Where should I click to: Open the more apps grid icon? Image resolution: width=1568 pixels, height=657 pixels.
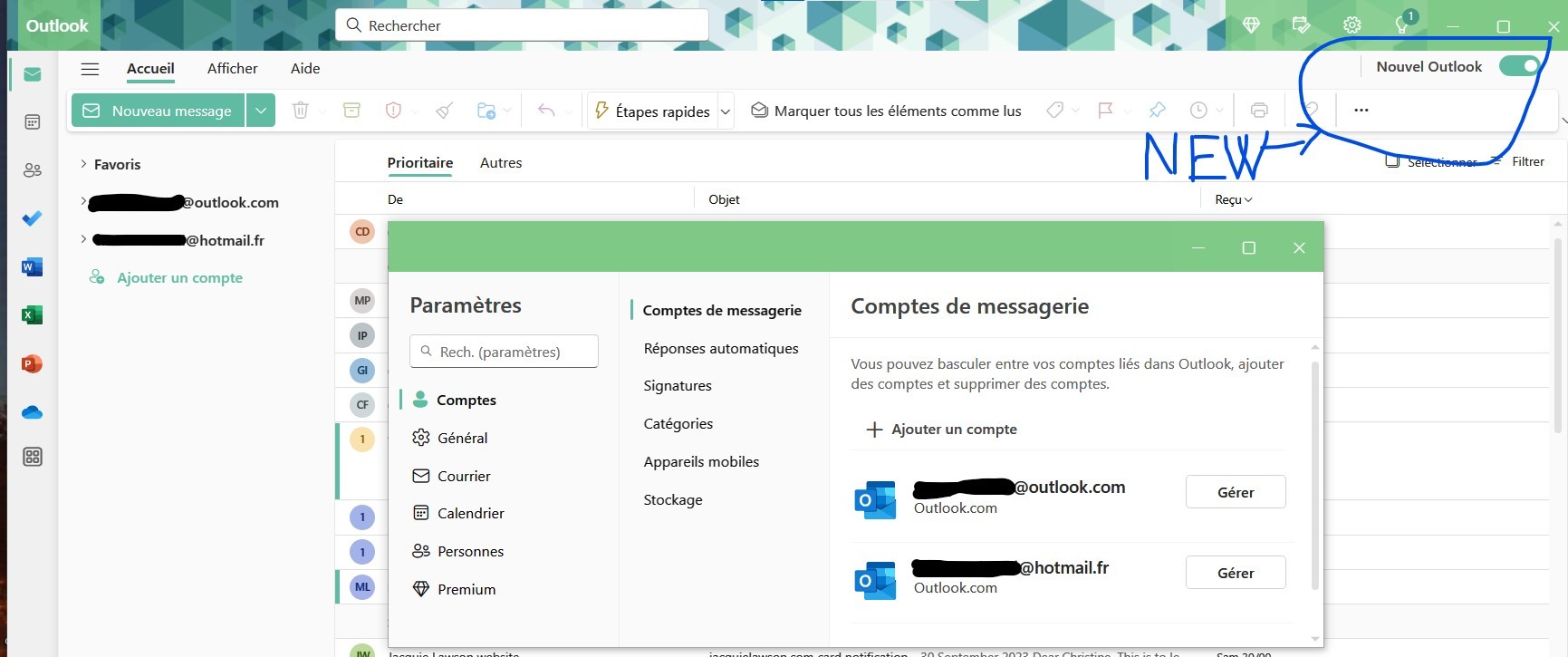33,457
